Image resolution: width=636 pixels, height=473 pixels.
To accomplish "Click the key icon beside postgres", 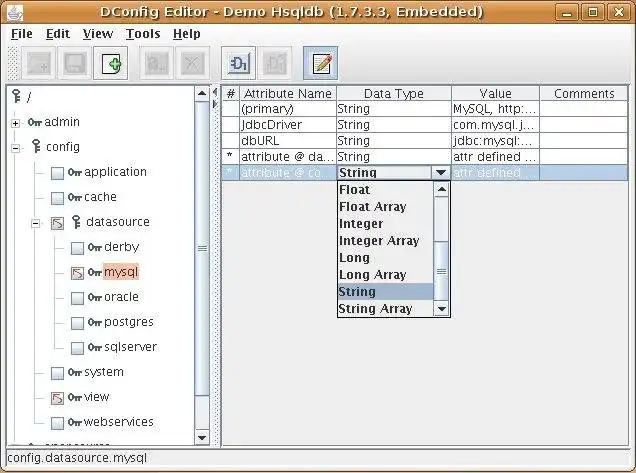I will tap(95, 322).
